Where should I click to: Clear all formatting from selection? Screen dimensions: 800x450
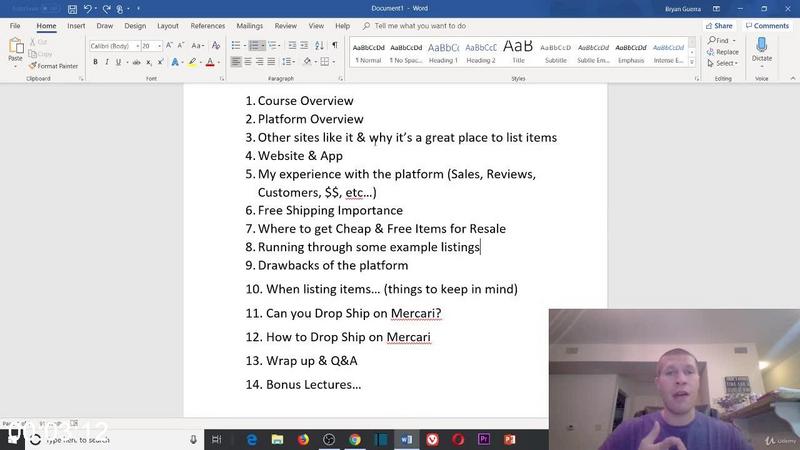[x=216, y=45]
